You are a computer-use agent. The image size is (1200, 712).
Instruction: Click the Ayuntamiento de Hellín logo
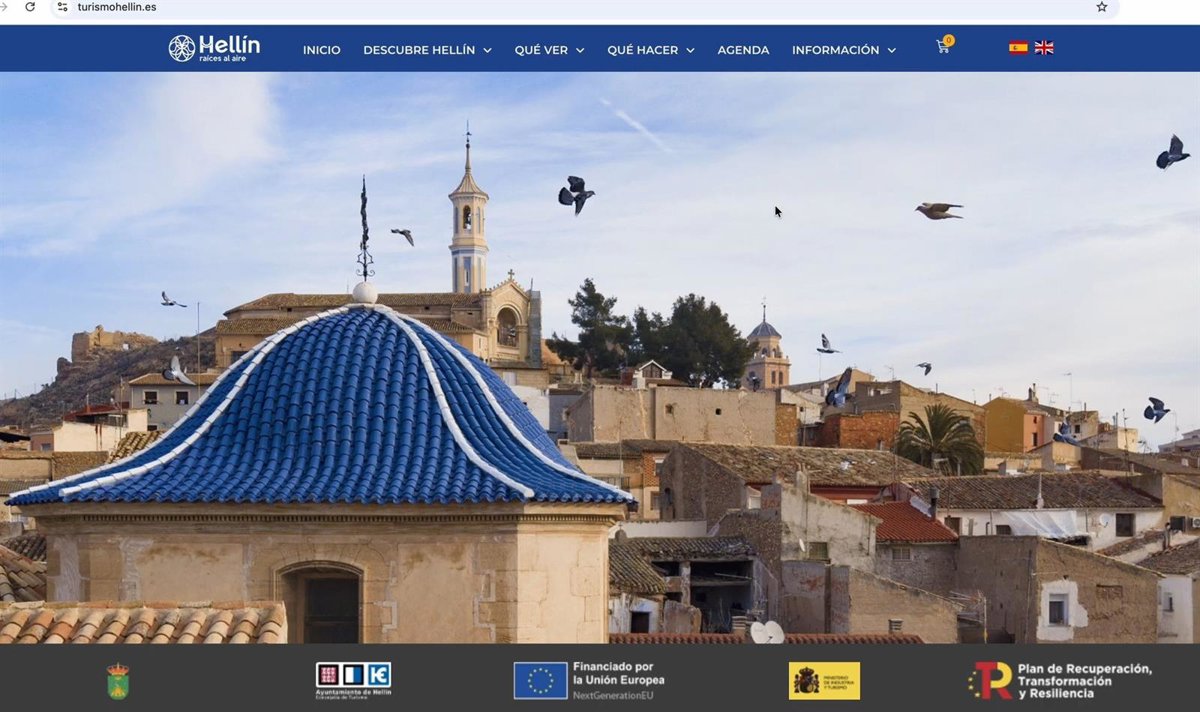click(353, 680)
